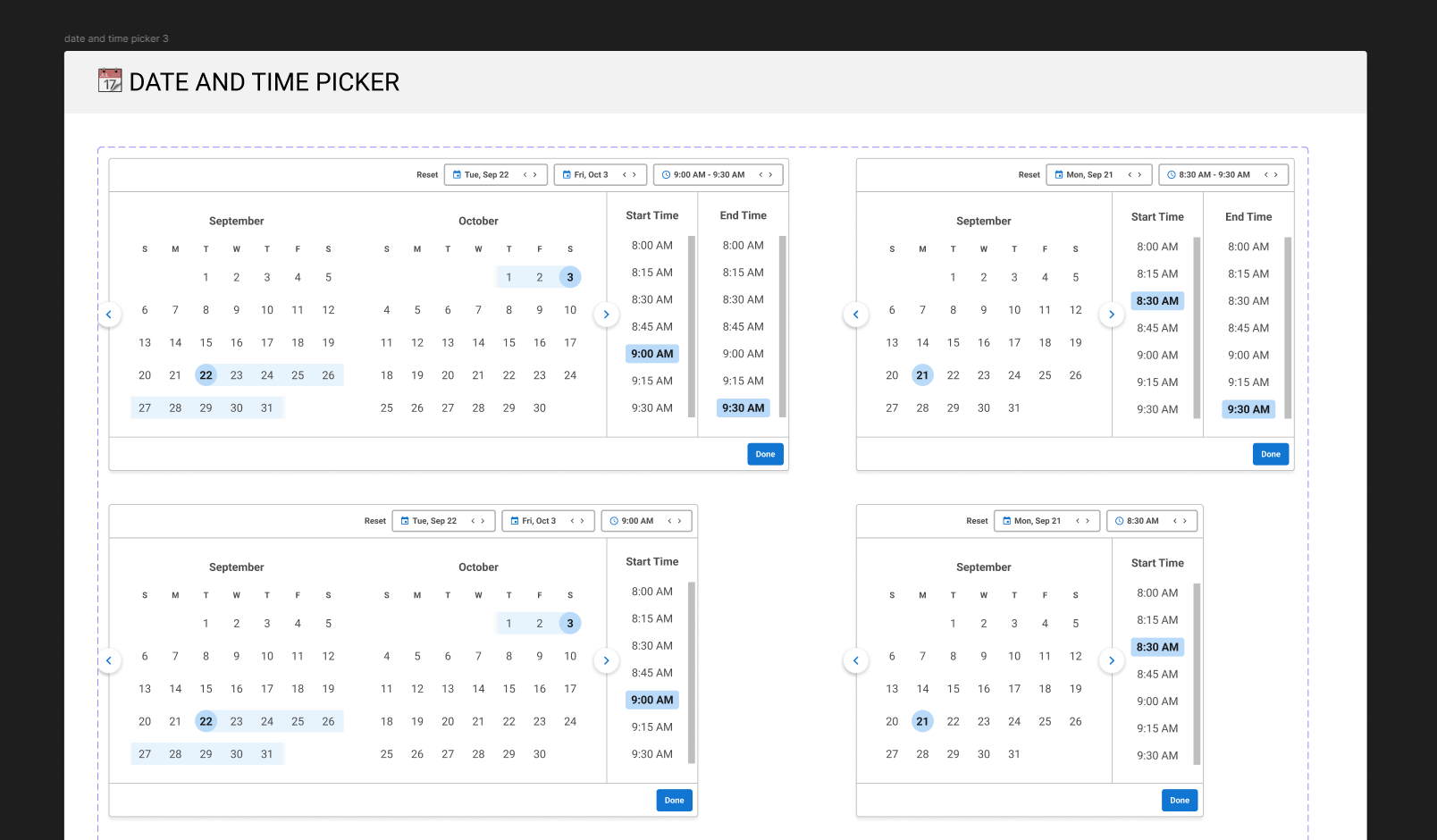Click clock icon in the single 8:30 AM time field

pos(1119,521)
